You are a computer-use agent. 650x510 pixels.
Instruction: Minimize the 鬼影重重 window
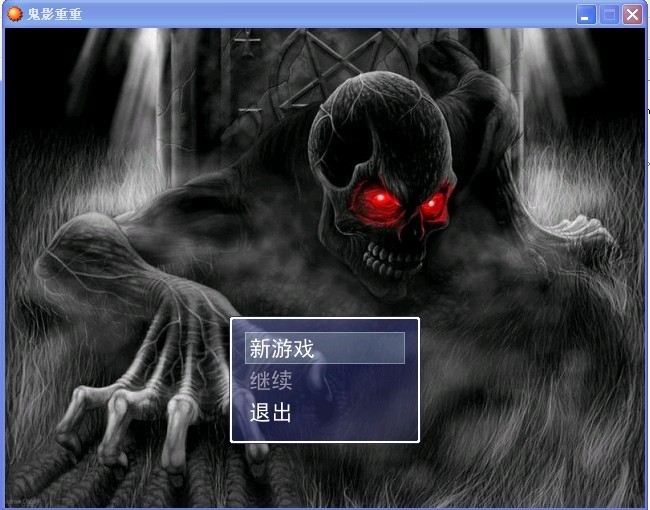pyautogui.click(x=586, y=15)
